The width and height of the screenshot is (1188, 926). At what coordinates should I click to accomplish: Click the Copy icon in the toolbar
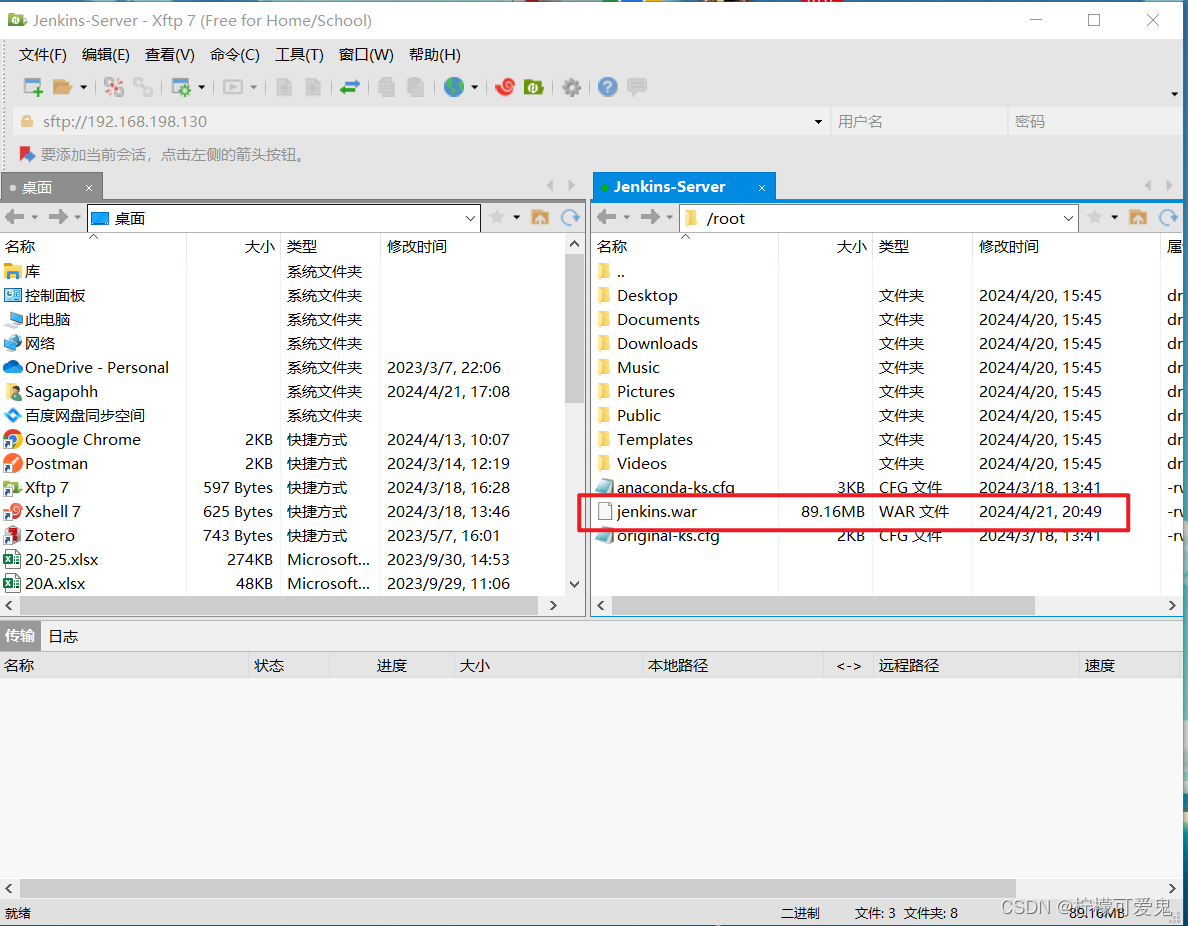click(x=386, y=87)
